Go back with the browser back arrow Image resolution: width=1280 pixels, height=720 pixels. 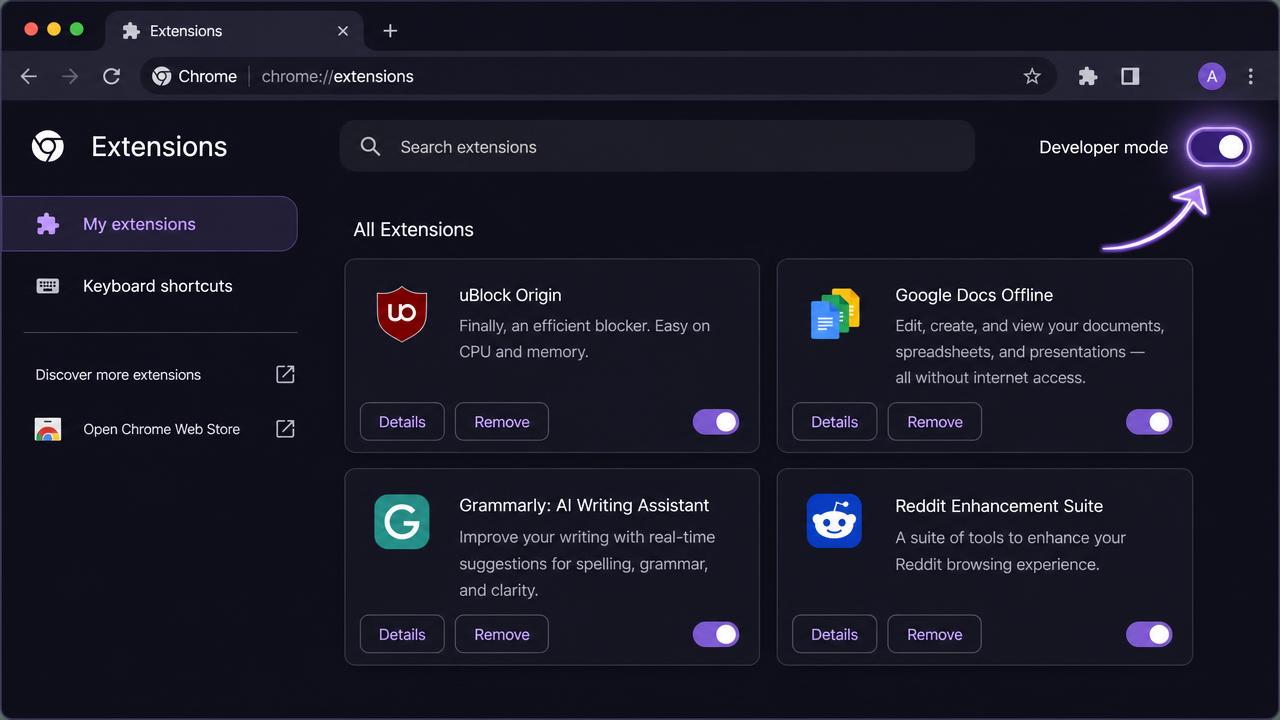pyautogui.click(x=29, y=76)
